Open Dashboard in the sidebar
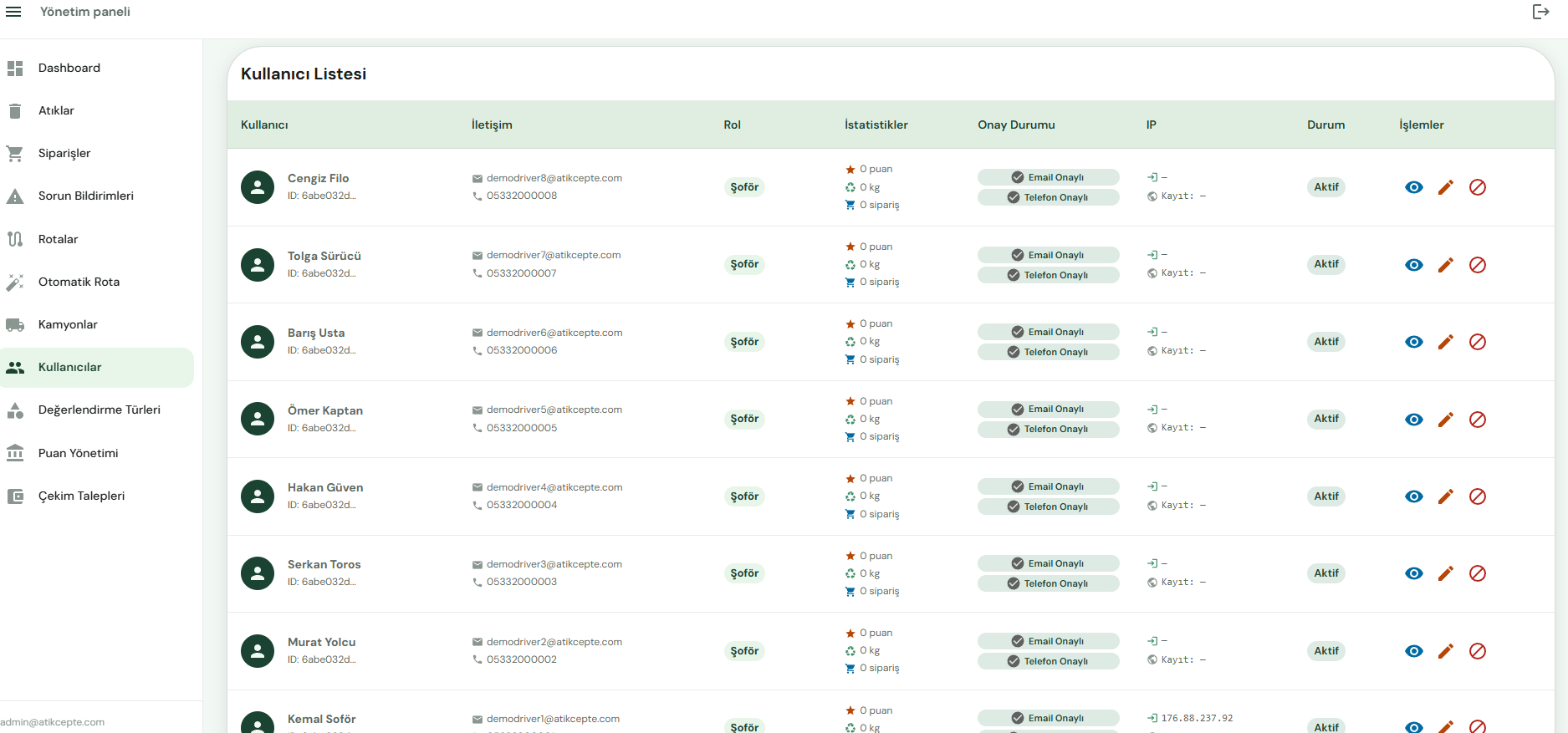 [x=97, y=68]
